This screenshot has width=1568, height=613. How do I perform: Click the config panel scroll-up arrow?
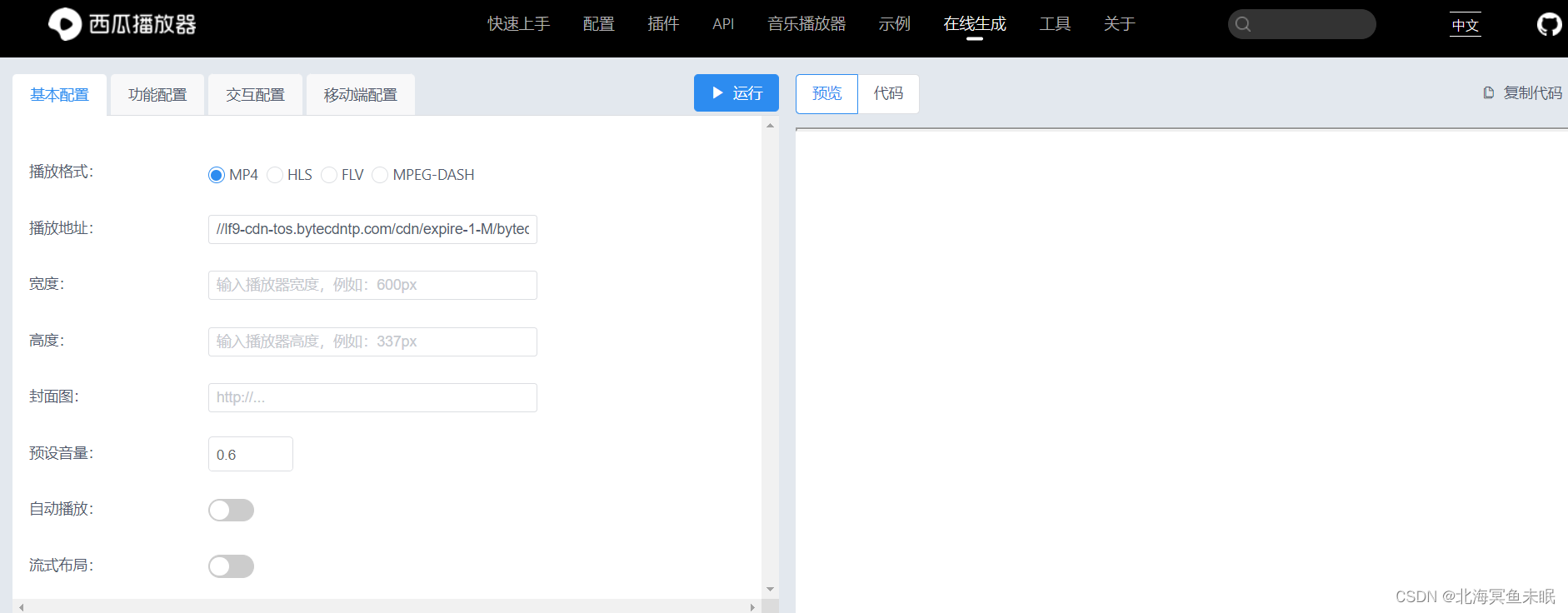tap(770, 126)
